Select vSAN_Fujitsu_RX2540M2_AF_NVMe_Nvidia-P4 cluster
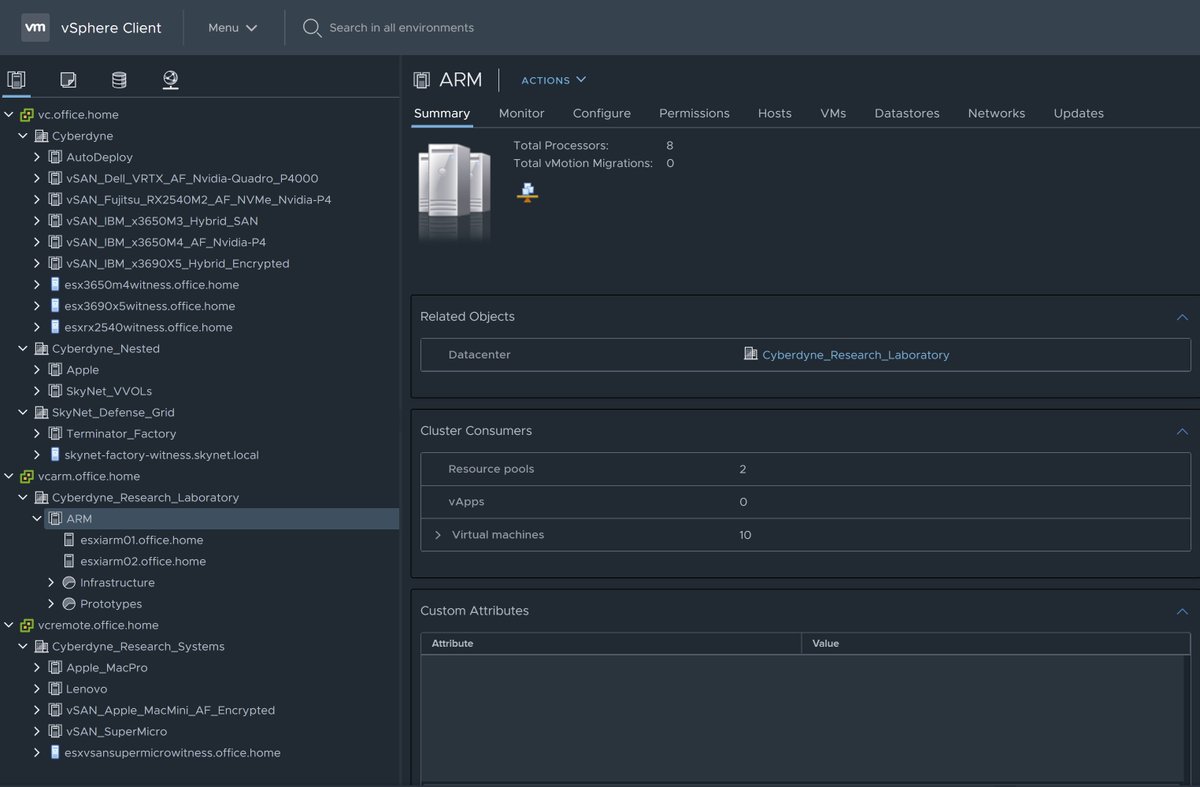The image size is (1200, 787). (x=198, y=200)
